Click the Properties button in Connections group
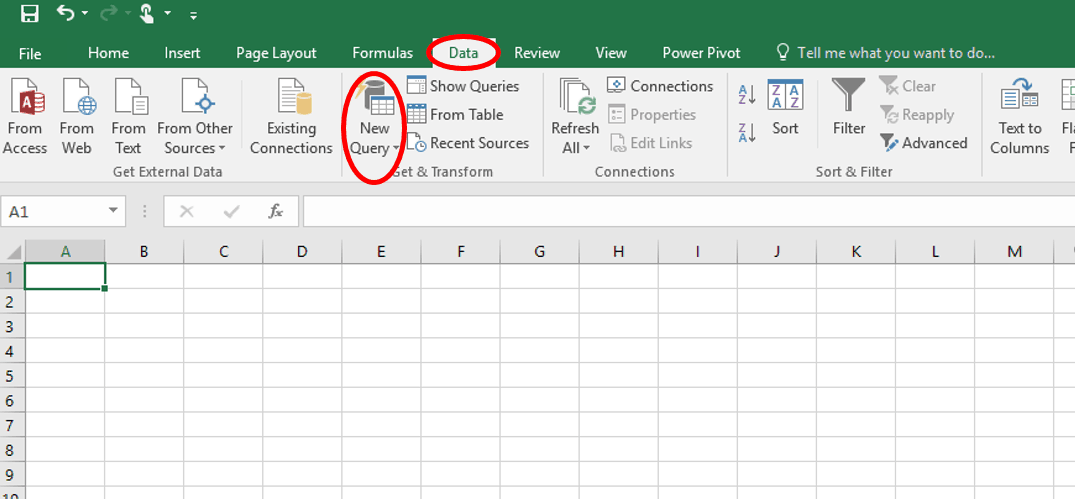 coord(652,114)
